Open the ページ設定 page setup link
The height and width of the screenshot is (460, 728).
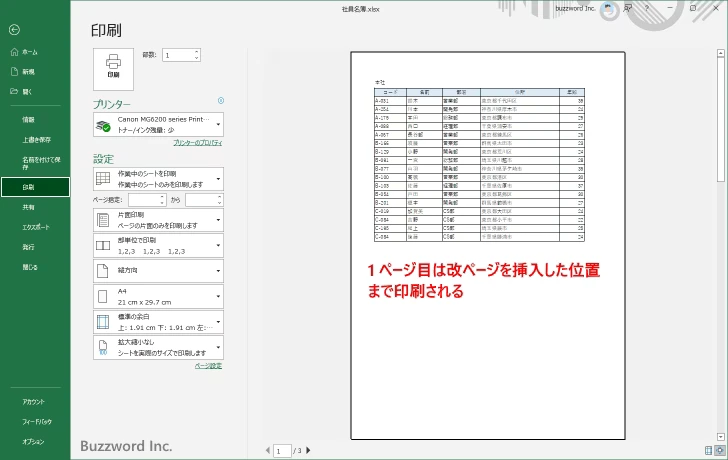(x=208, y=366)
